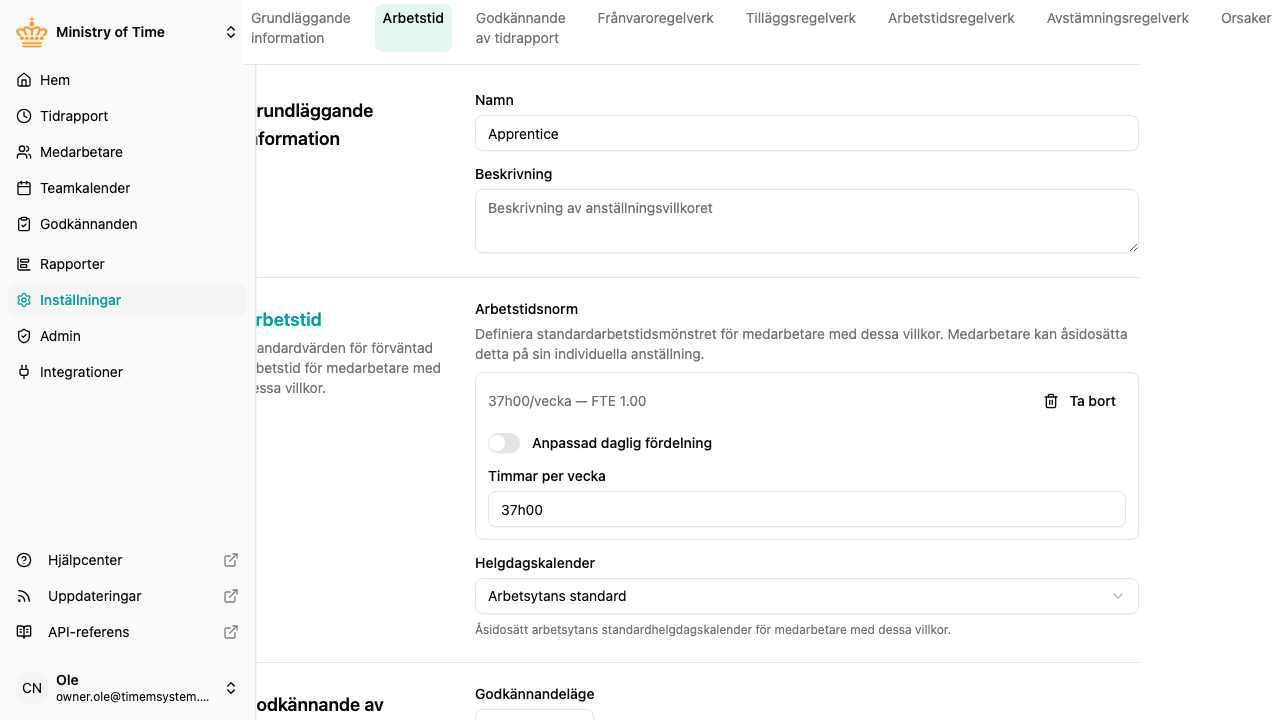Click the trash icon next to Ta bort
This screenshot has height=720, width=1280.
tap(1051, 401)
